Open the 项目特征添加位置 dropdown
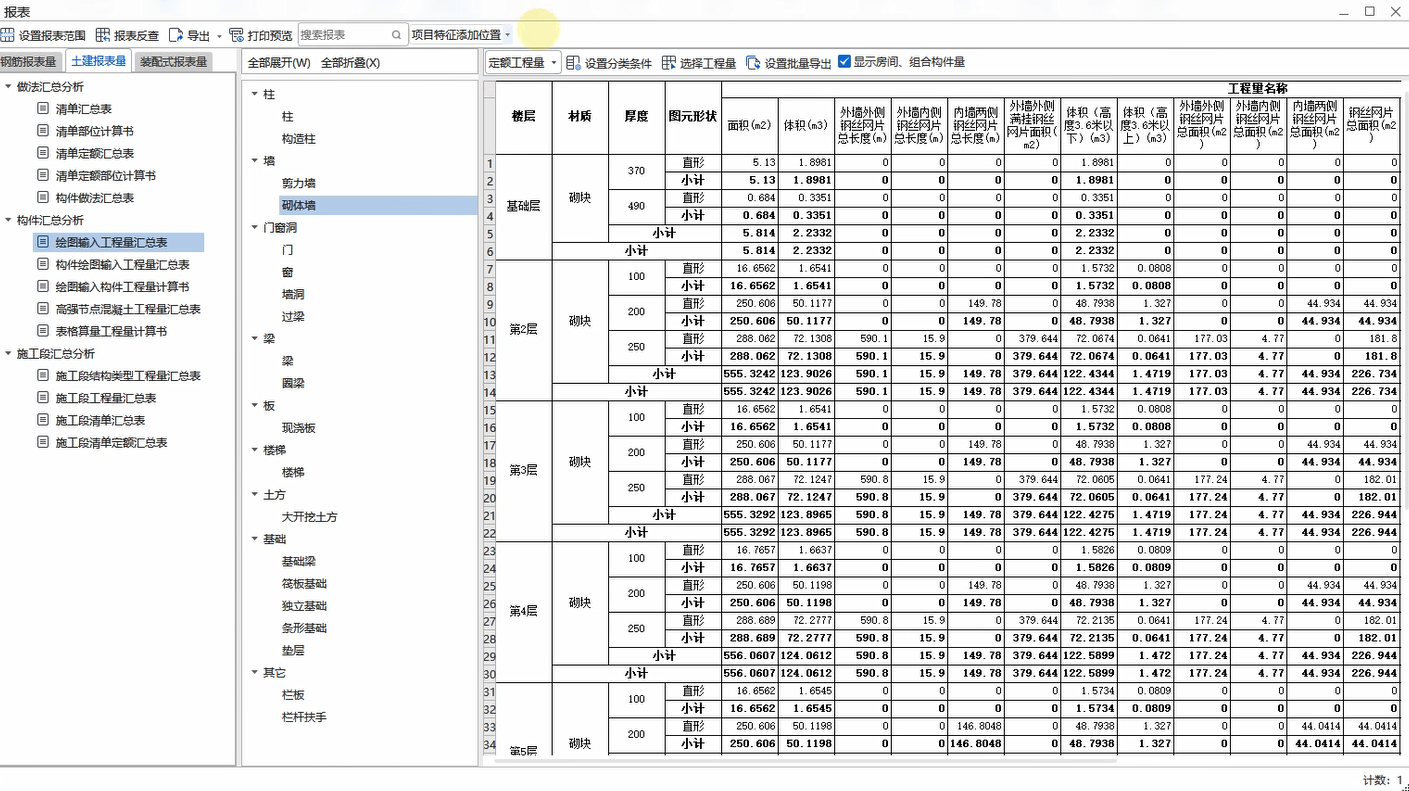The width and height of the screenshot is (1409, 791). (461, 35)
